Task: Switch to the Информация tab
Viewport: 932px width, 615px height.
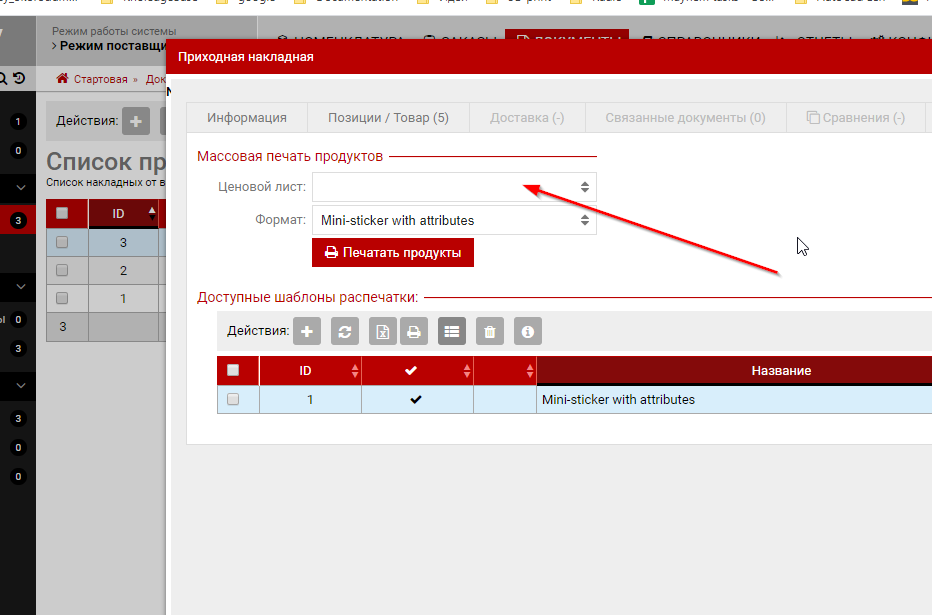Action: (247, 118)
